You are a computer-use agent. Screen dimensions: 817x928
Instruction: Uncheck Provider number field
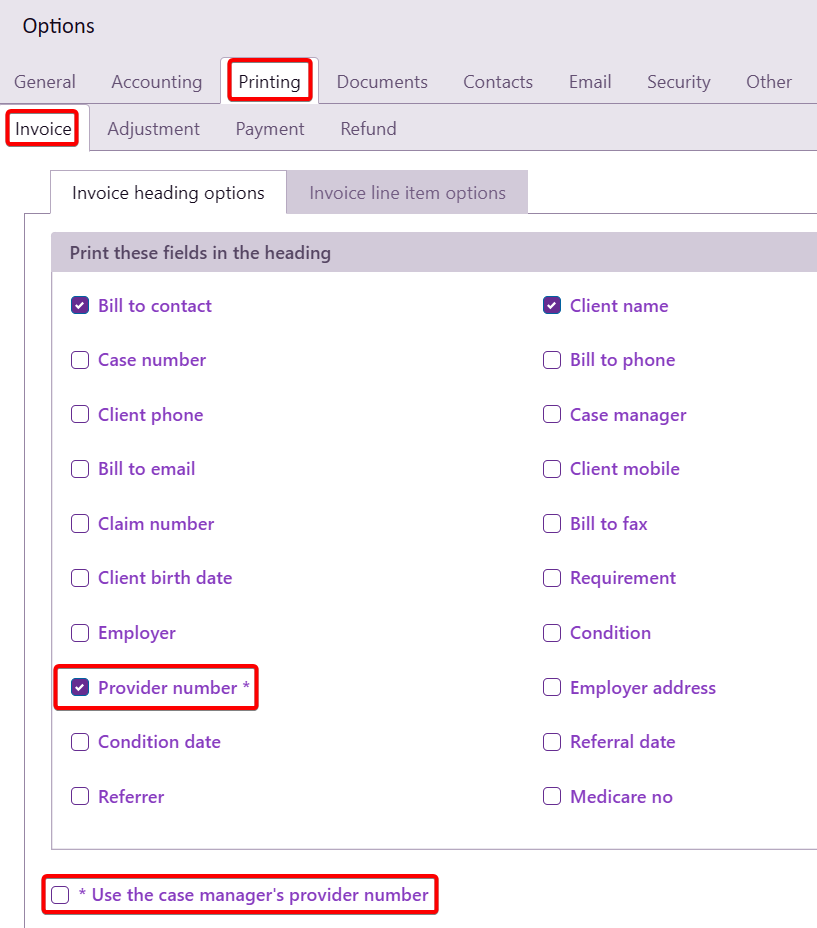point(80,688)
